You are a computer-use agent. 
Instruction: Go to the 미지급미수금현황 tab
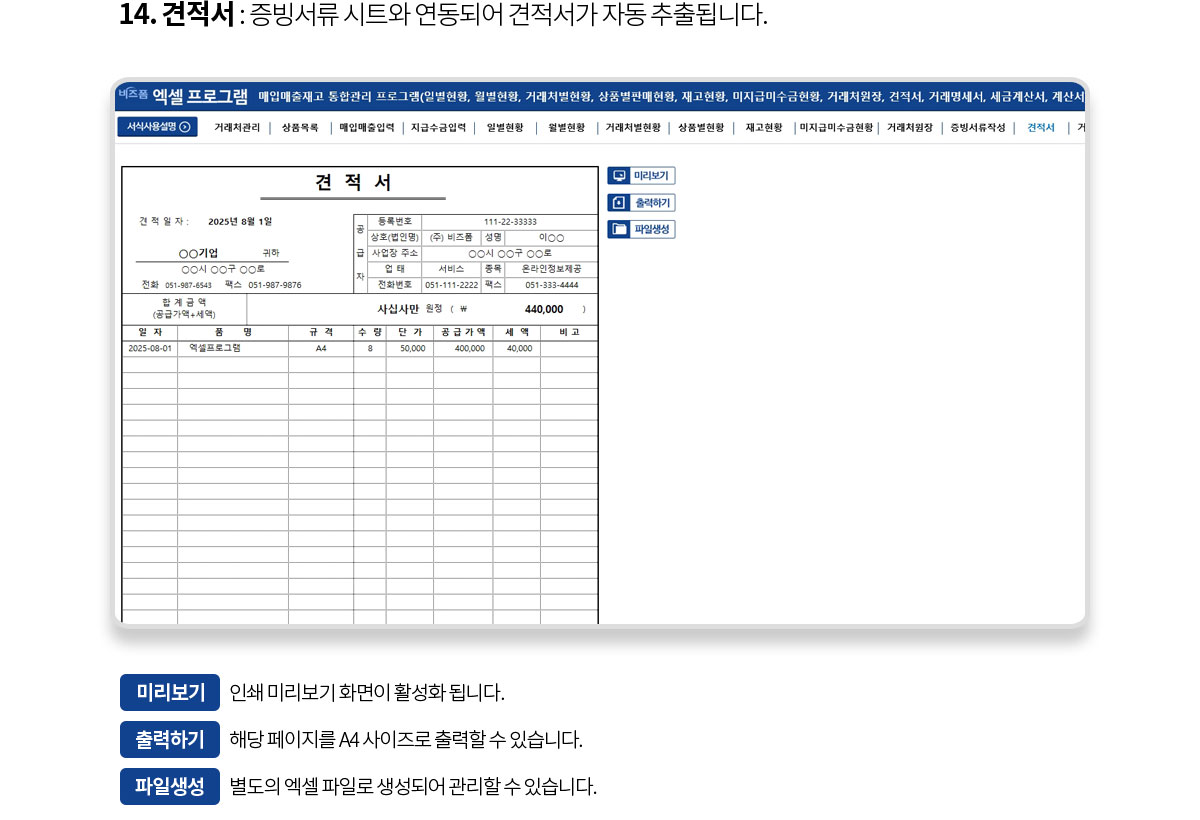tap(836, 128)
